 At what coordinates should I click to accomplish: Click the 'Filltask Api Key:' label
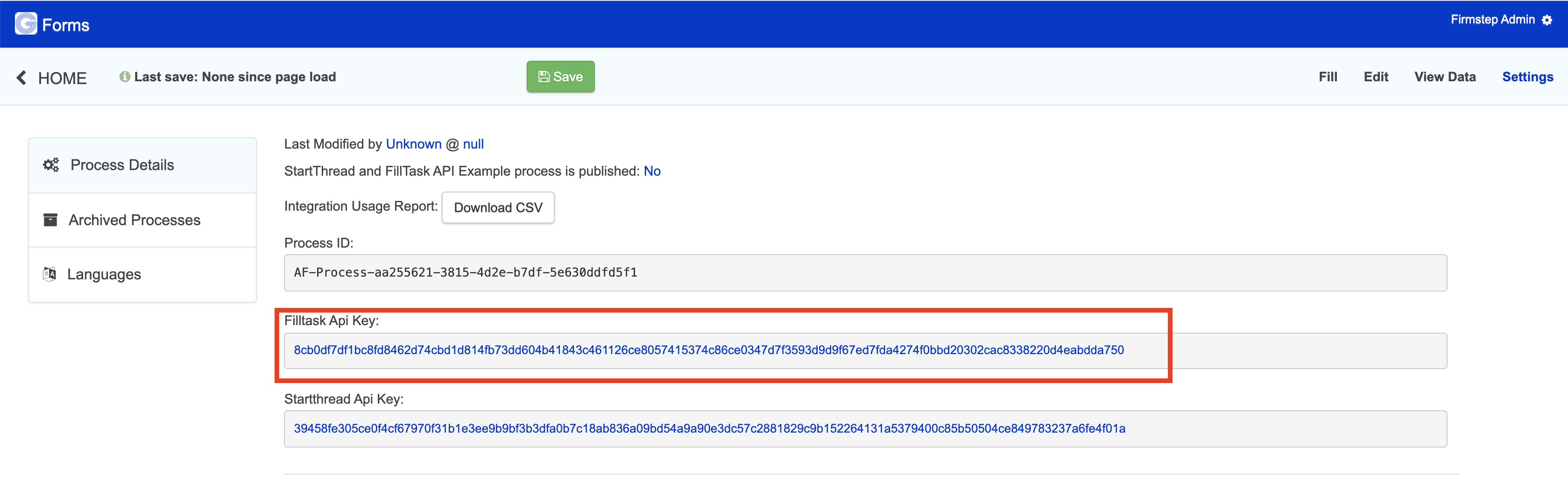click(x=331, y=320)
